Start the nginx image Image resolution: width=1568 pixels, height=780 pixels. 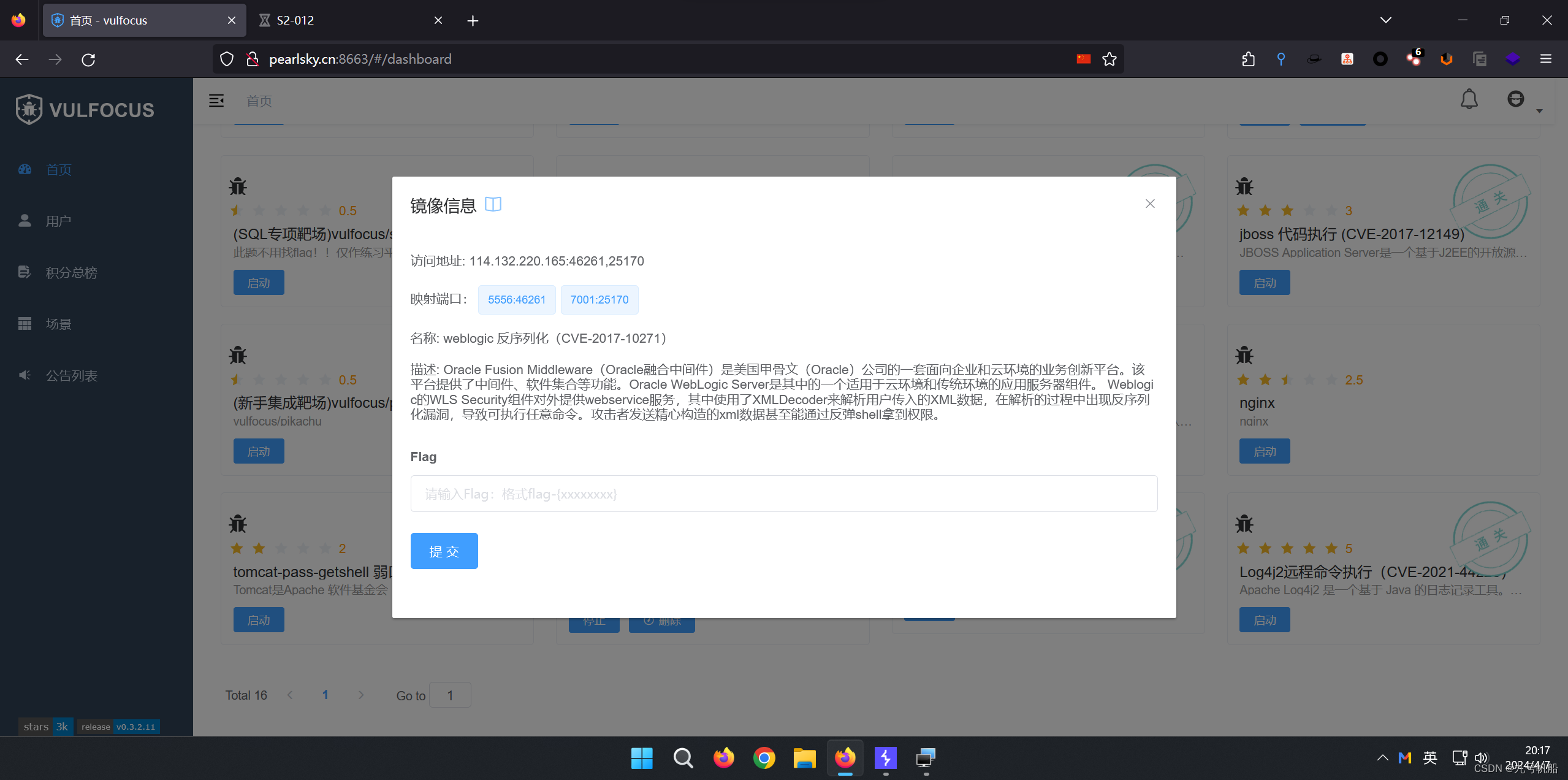click(1265, 451)
